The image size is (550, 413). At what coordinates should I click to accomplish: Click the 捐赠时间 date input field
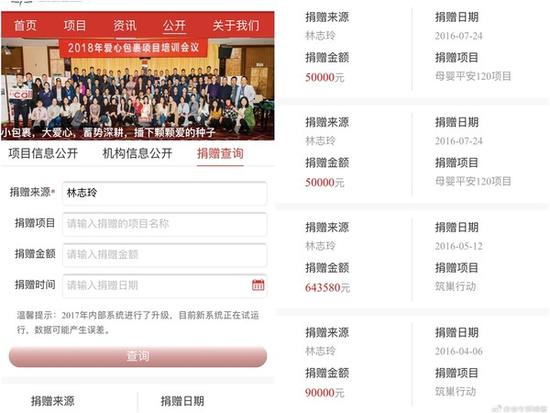(165, 285)
